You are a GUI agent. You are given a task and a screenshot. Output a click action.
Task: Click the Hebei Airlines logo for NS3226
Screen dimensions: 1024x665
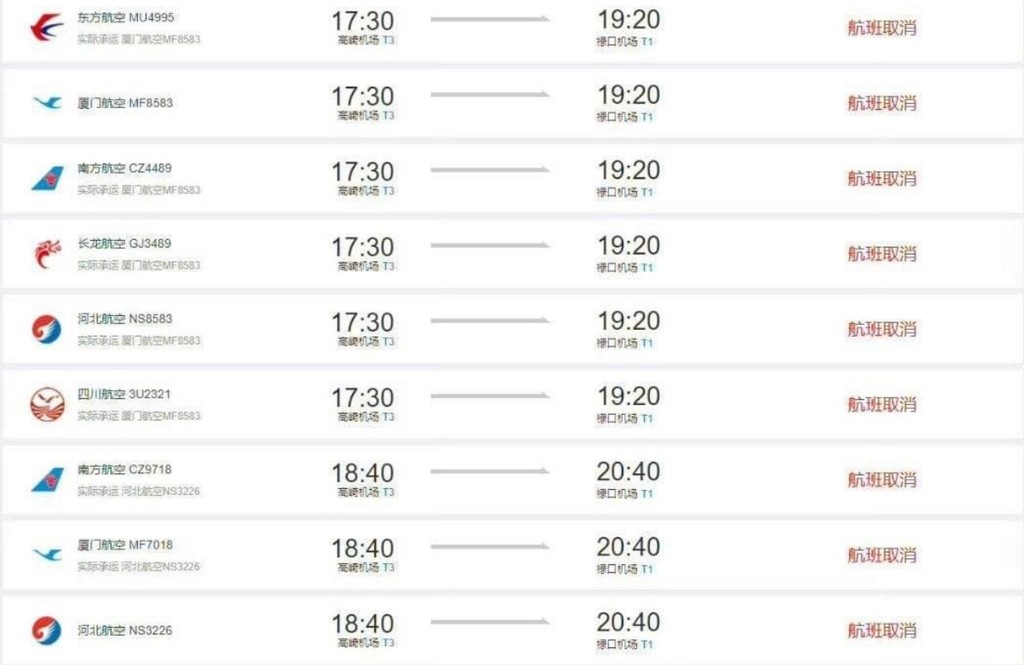coord(46,631)
